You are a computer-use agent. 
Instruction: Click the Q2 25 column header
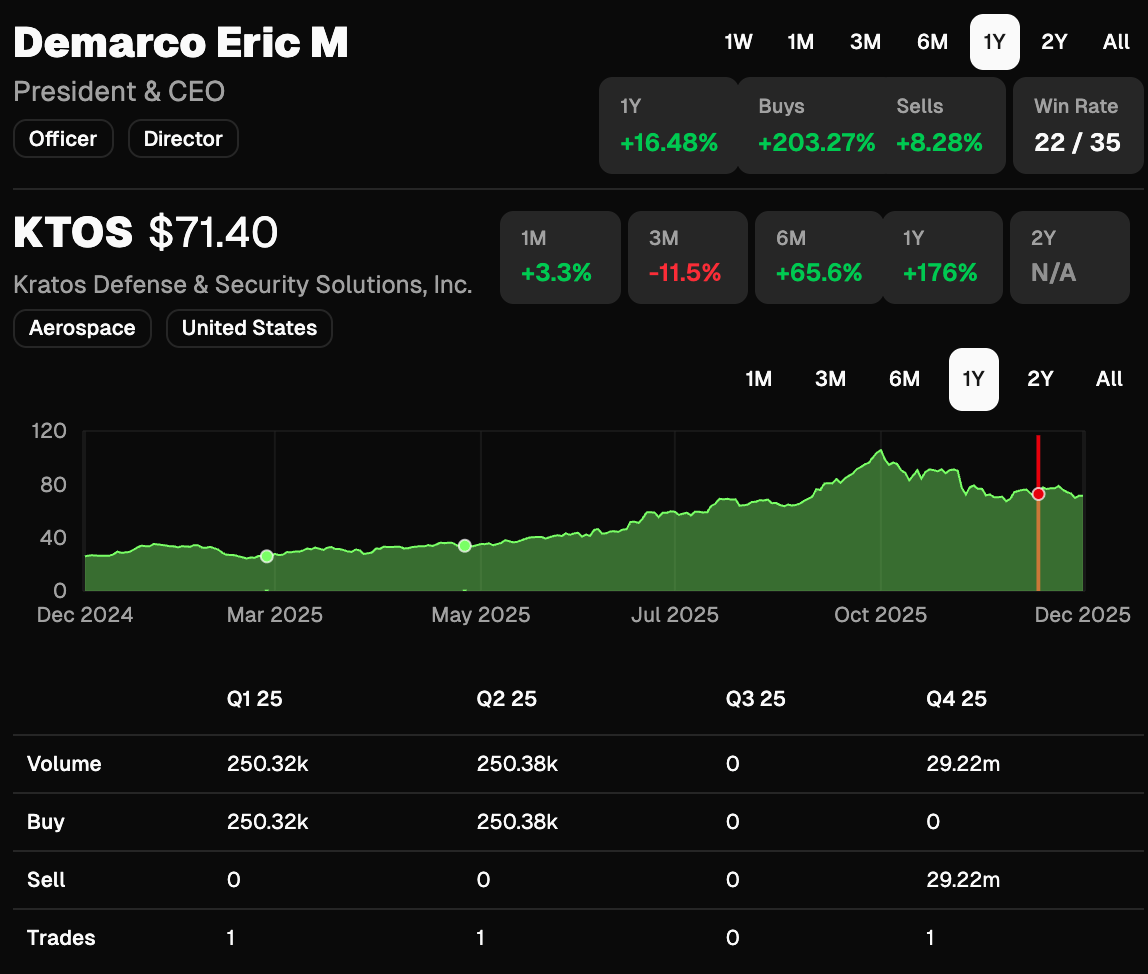506,699
